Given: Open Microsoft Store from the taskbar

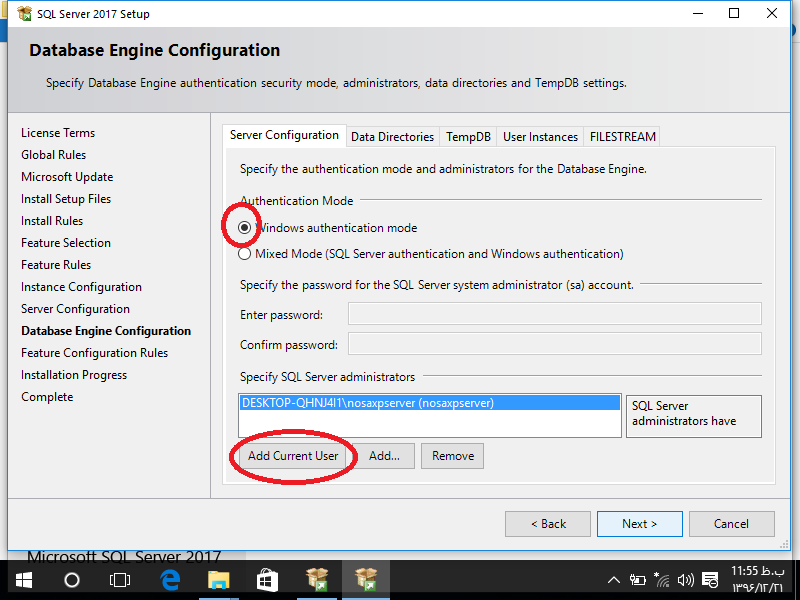Looking at the screenshot, I should pyautogui.click(x=267, y=580).
